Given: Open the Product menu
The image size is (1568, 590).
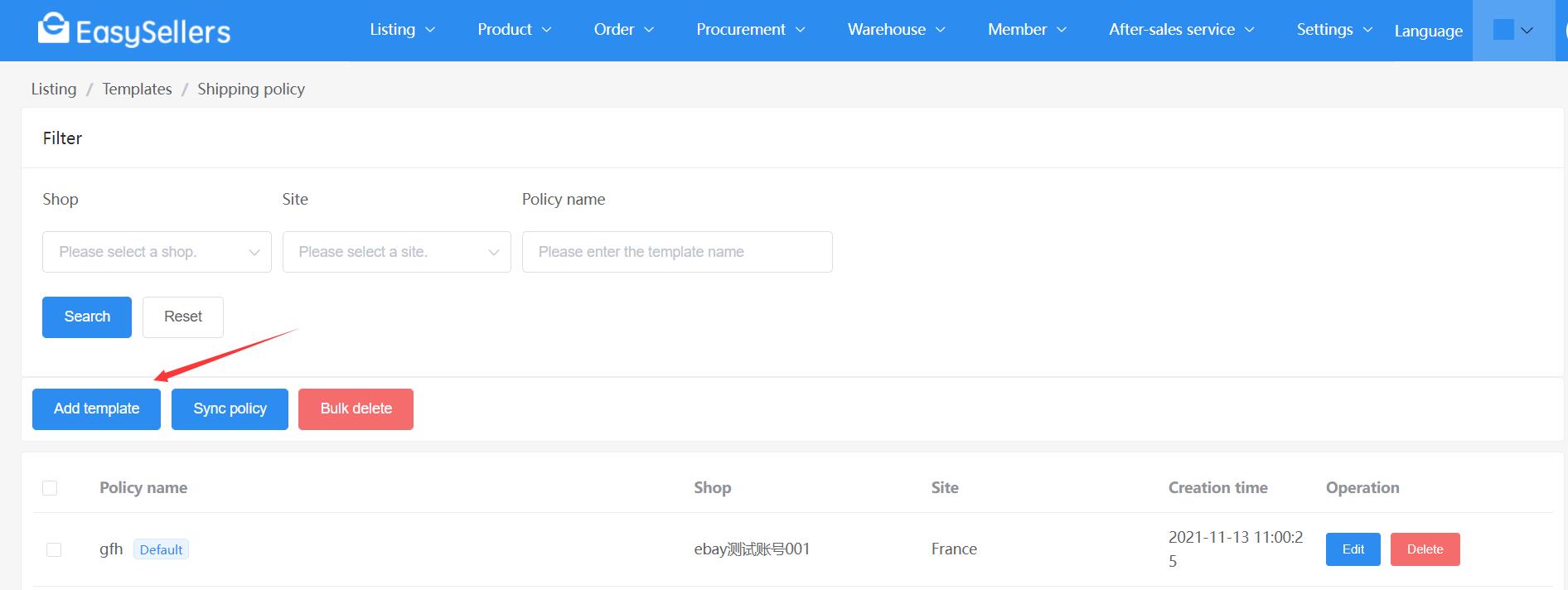Looking at the screenshot, I should 515,30.
